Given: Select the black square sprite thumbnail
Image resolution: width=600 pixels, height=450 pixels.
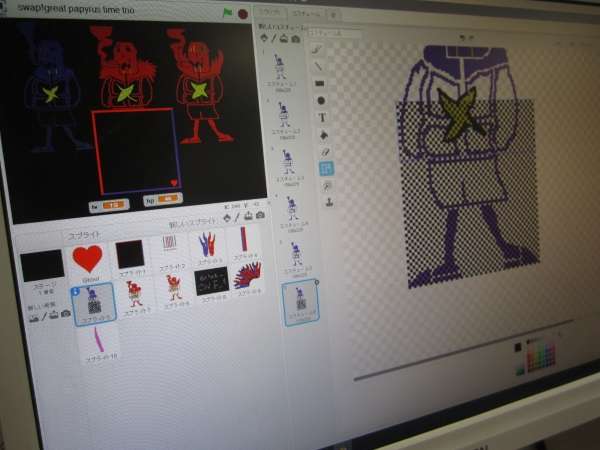Looking at the screenshot, I should [x=131, y=257].
